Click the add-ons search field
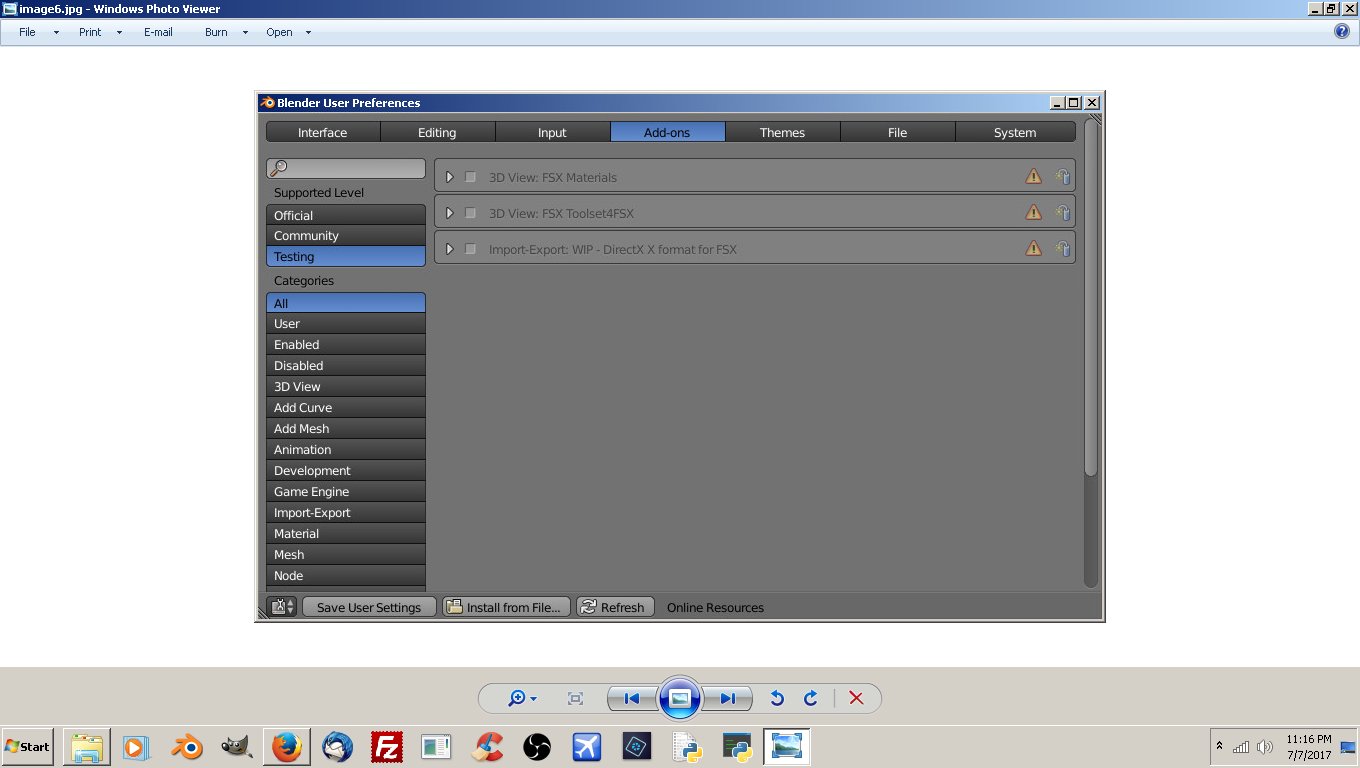This screenshot has width=1360, height=768. tap(346, 168)
